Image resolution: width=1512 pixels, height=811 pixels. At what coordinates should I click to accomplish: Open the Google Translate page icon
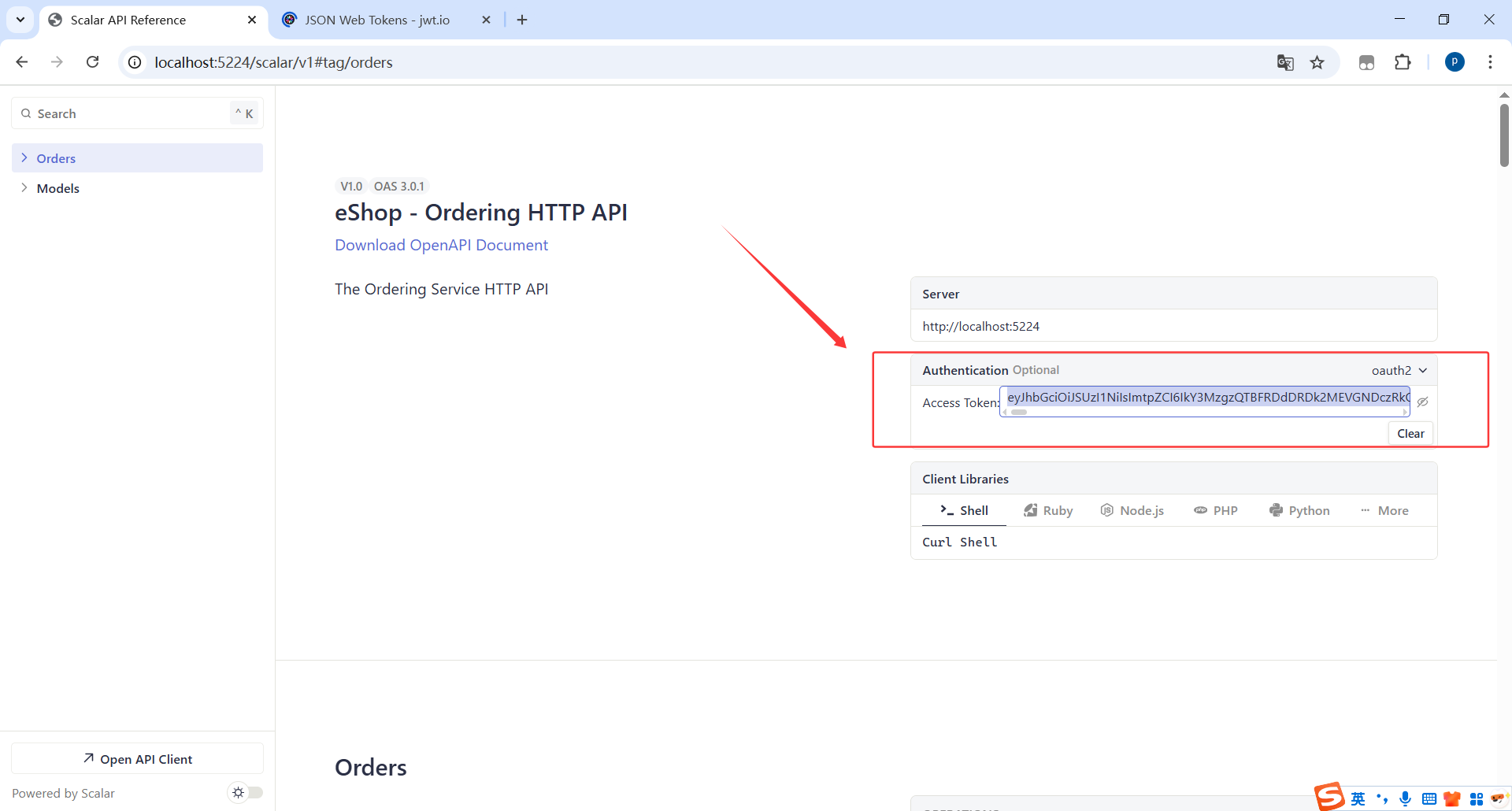pyautogui.click(x=1285, y=62)
